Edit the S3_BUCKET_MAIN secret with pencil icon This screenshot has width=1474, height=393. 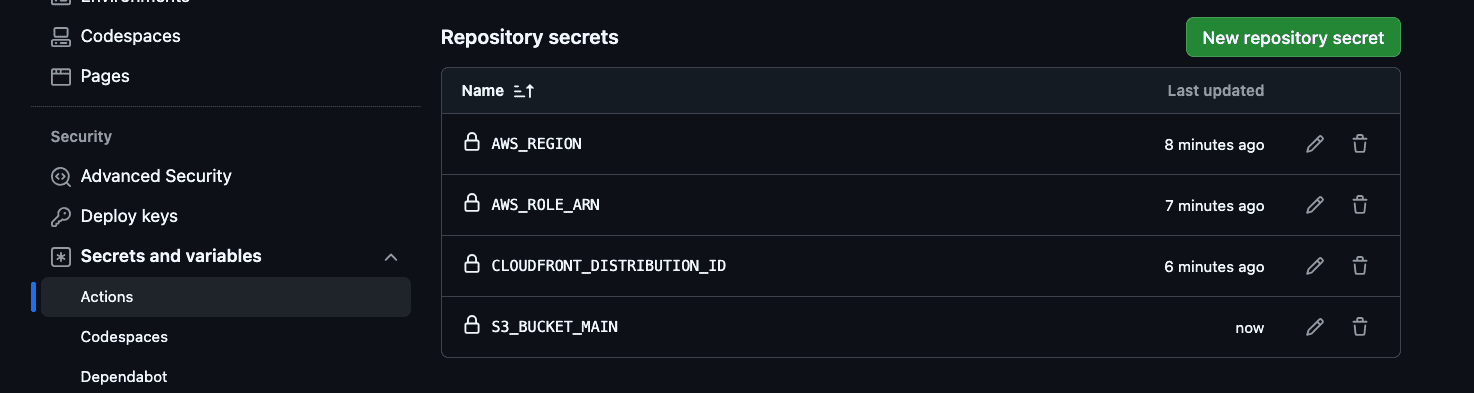[x=1315, y=327]
